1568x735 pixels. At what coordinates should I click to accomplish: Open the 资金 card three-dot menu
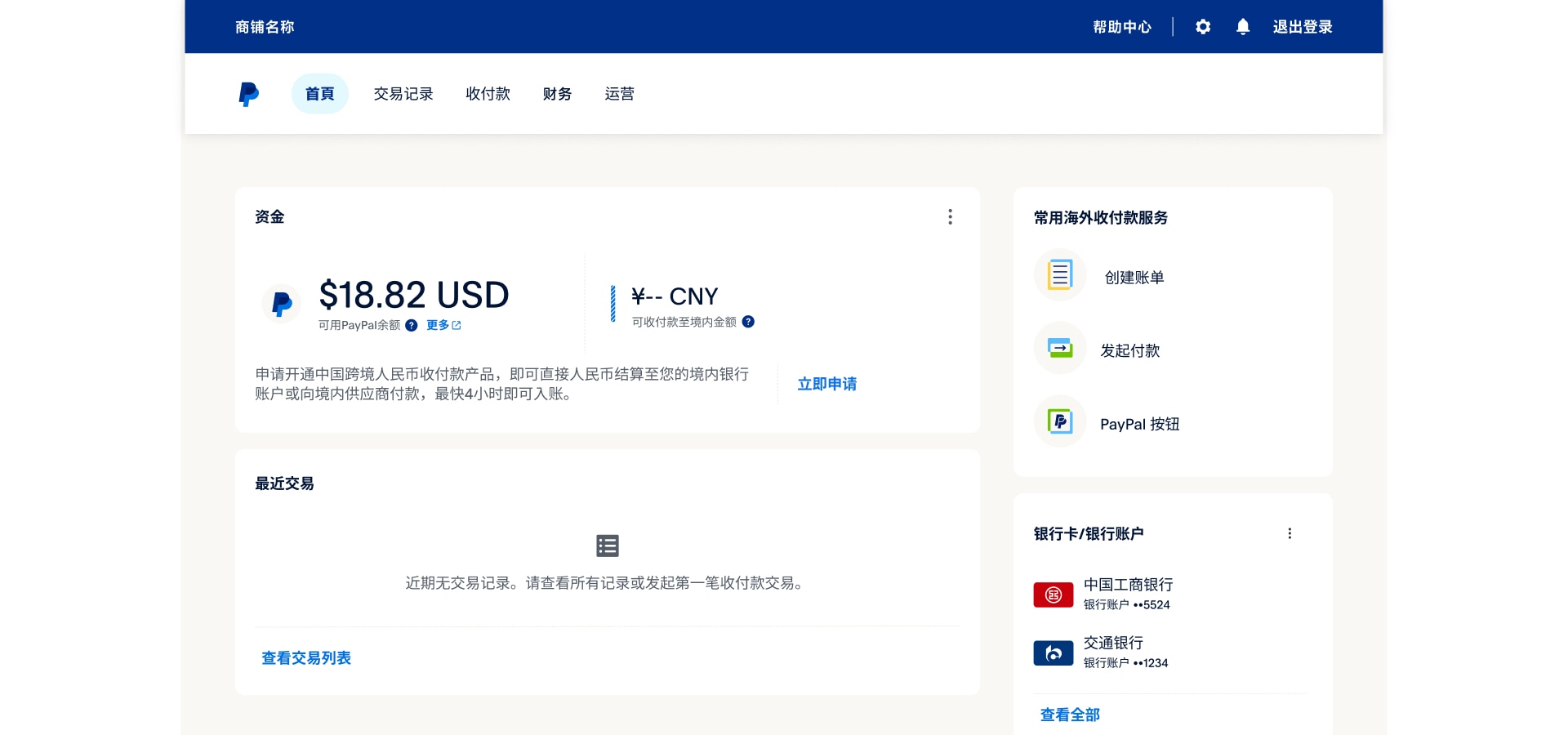pyautogui.click(x=950, y=216)
